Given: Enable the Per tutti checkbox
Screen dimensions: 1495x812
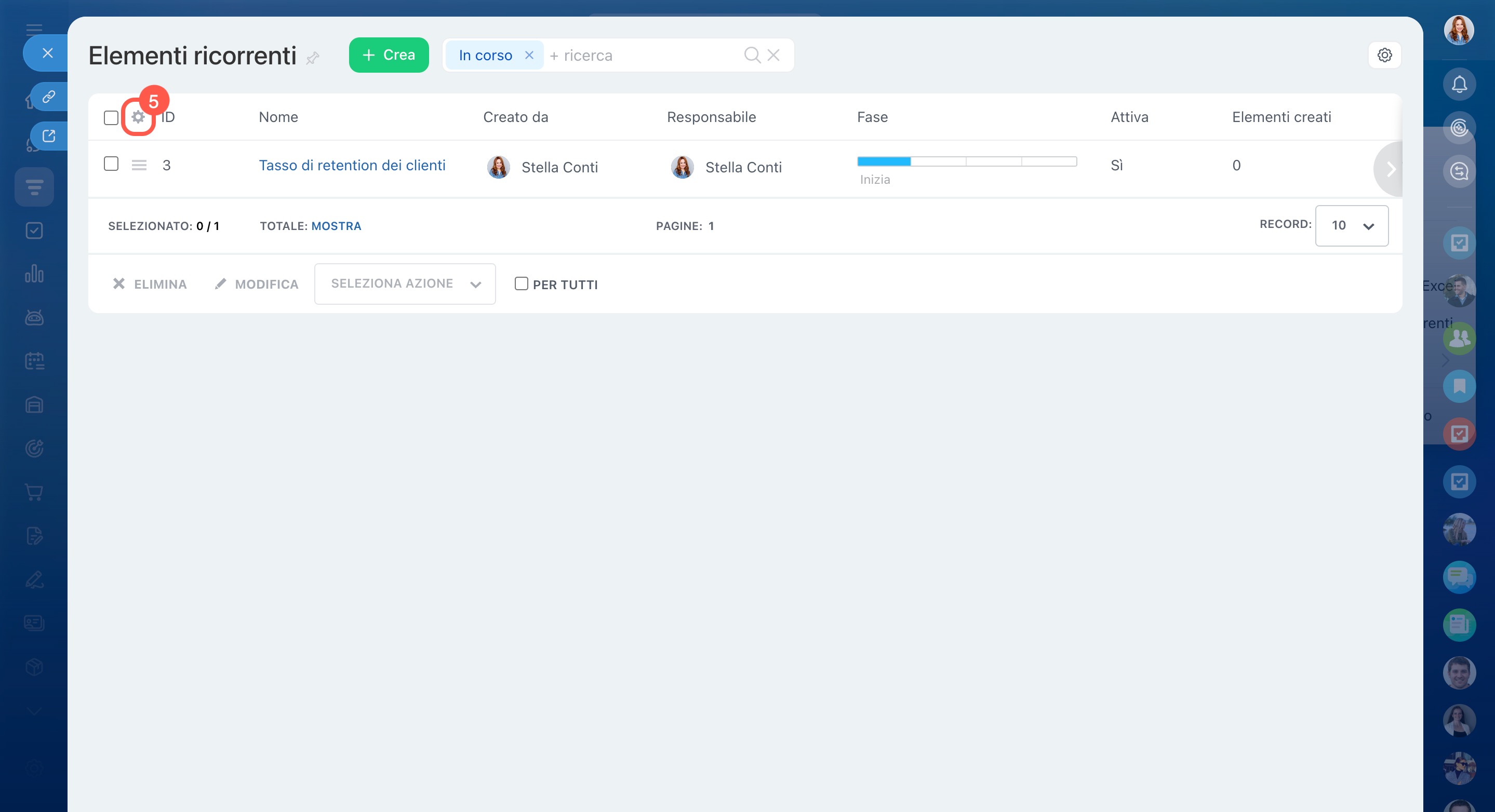Looking at the screenshot, I should tap(521, 283).
